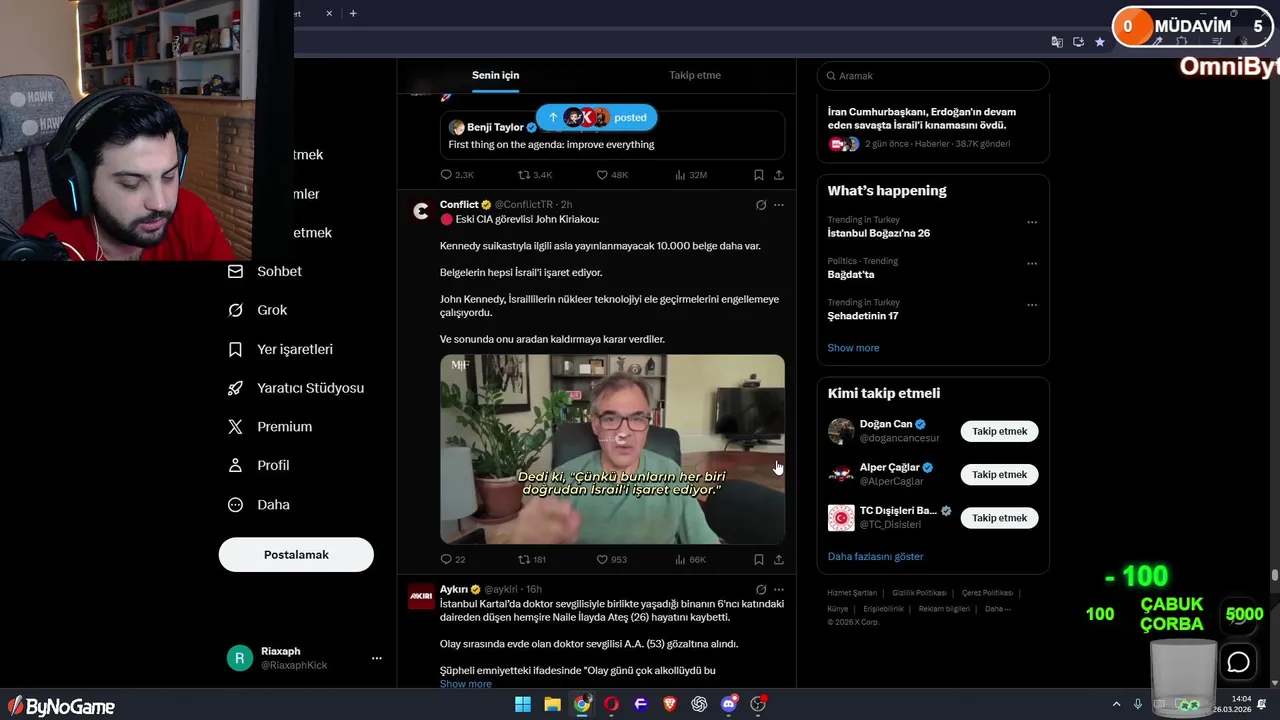Click the Aramak search field

point(933,76)
